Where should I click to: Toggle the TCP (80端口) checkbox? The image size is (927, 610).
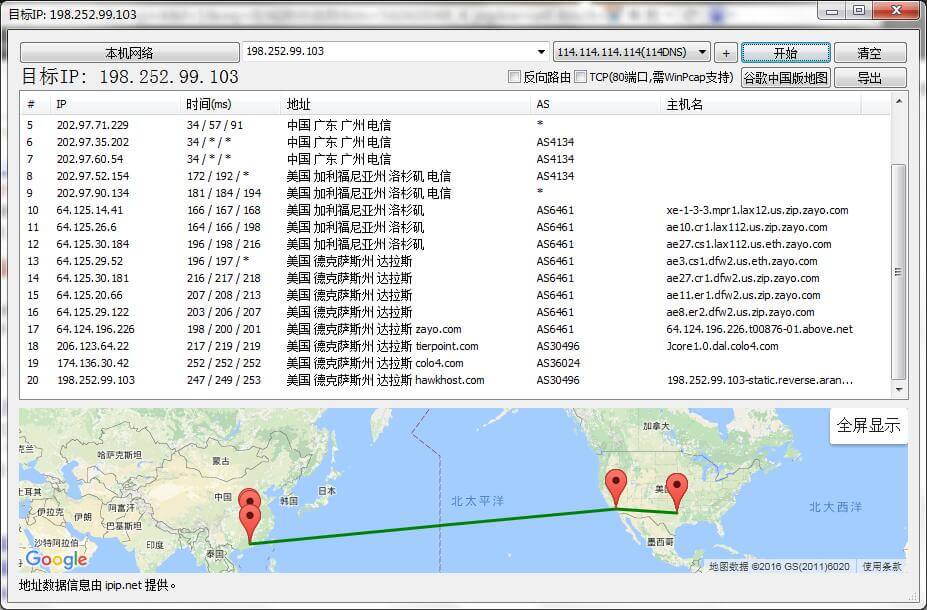click(x=580, y=77)
